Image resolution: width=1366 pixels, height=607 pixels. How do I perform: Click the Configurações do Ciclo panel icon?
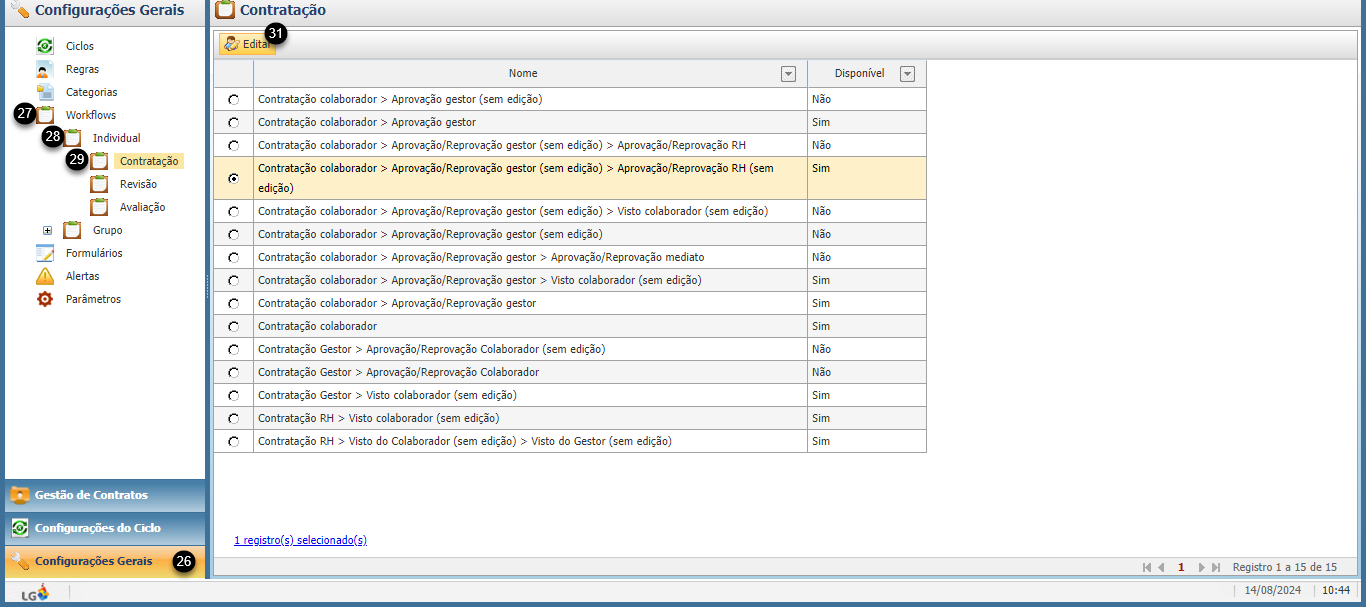[x=20, y=528]
